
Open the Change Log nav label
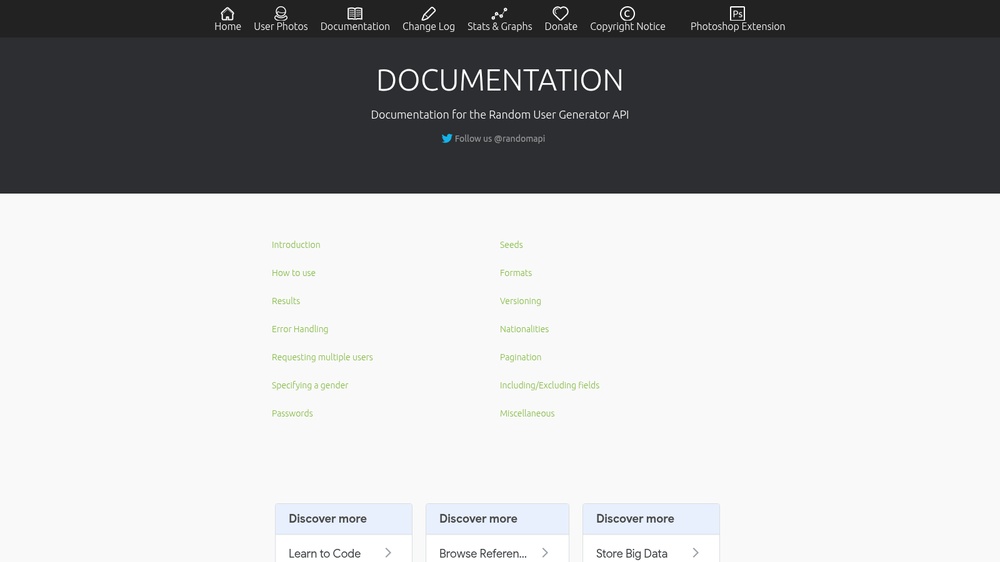[429, 26]
